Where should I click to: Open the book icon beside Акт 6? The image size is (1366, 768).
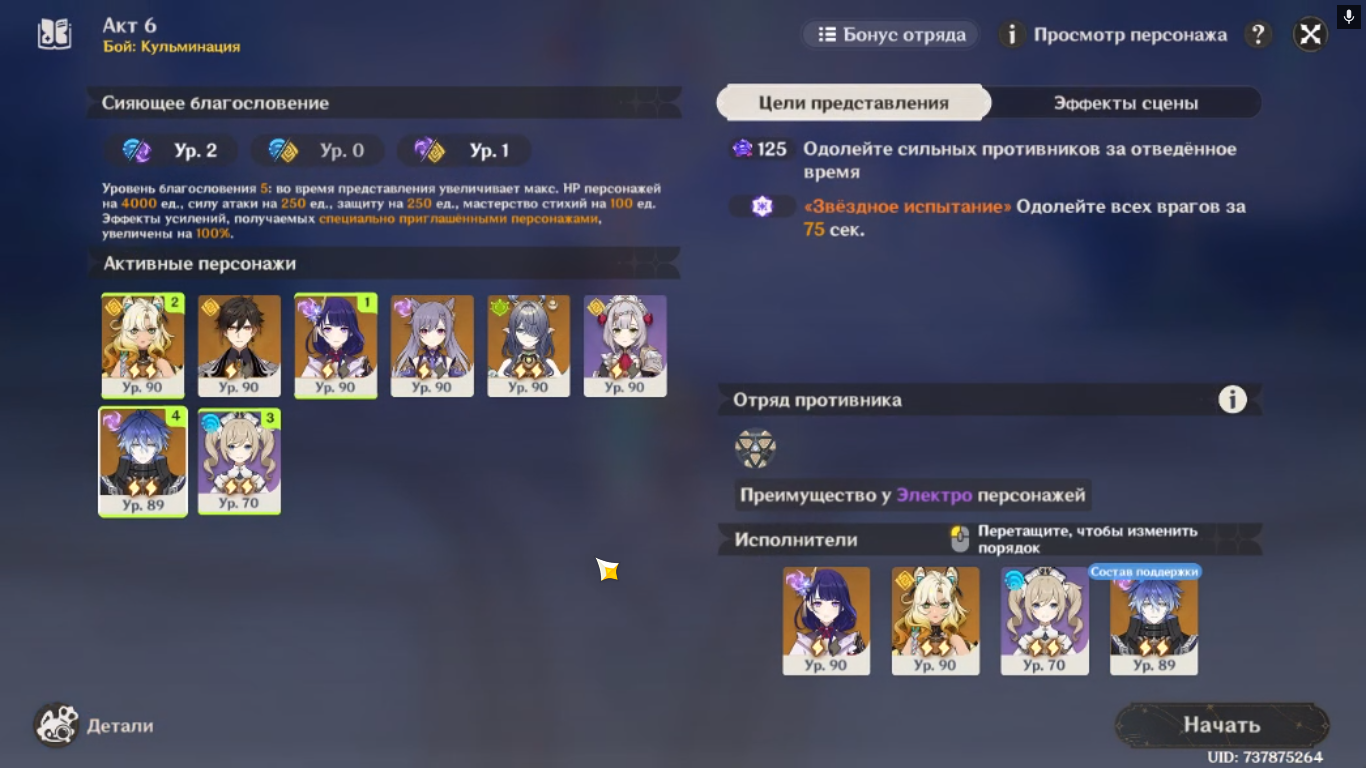point(54,34)
